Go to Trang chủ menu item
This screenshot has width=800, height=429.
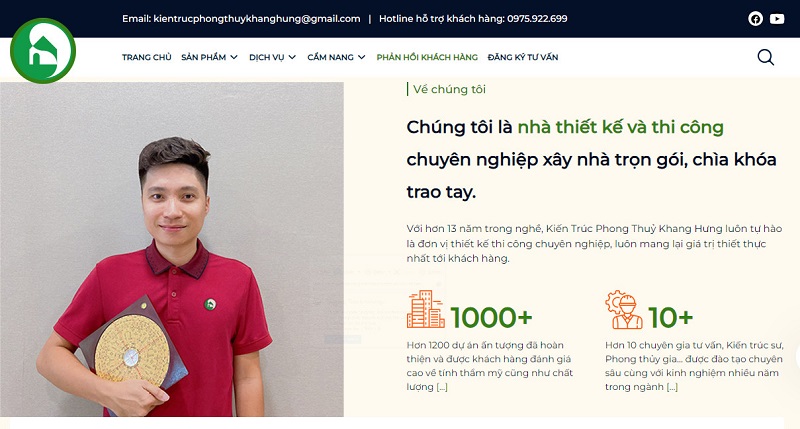[146, 57]
